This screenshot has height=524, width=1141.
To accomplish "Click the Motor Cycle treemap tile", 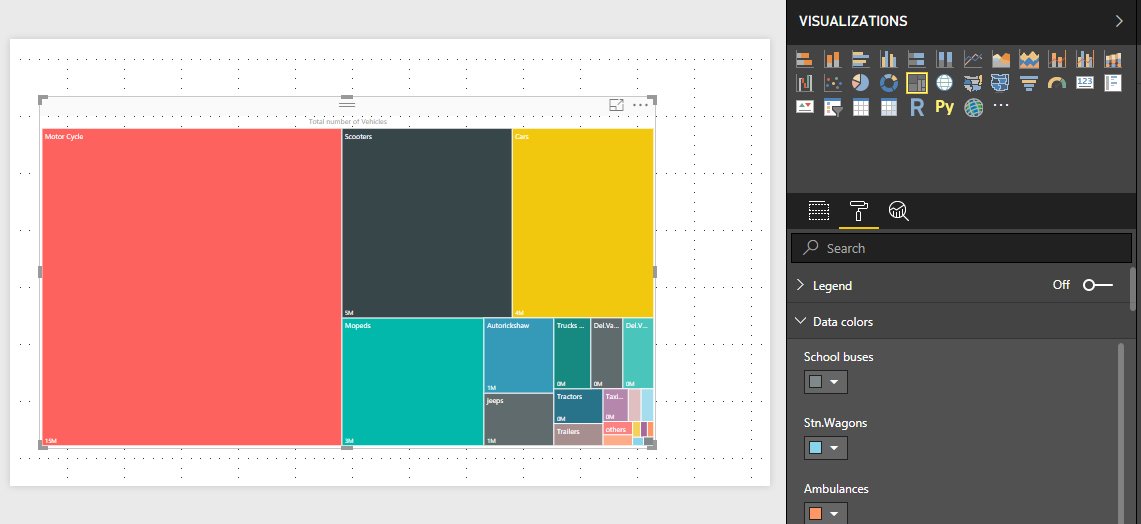I will (x=191, y=287).
